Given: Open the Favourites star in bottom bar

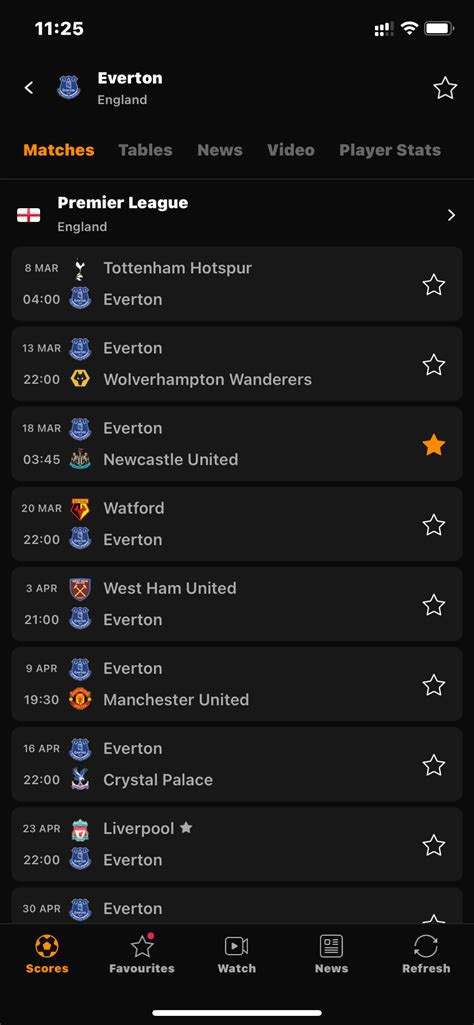Looking at the screenshot, I should point(142,946).
